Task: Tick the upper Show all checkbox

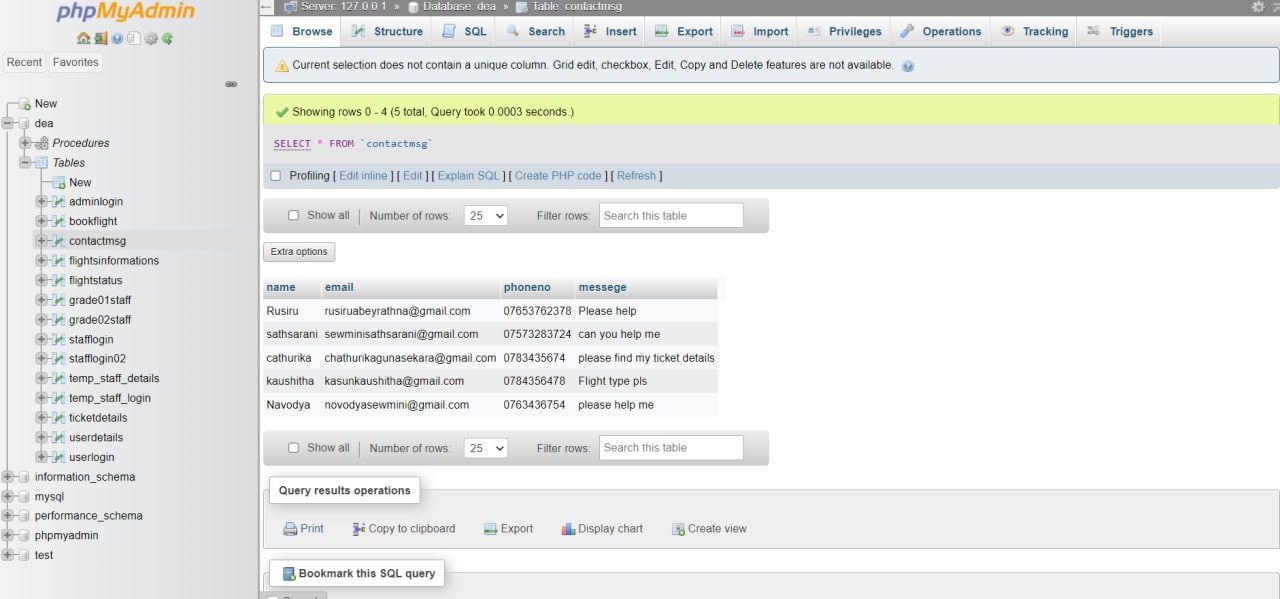Action: (293, 215)
